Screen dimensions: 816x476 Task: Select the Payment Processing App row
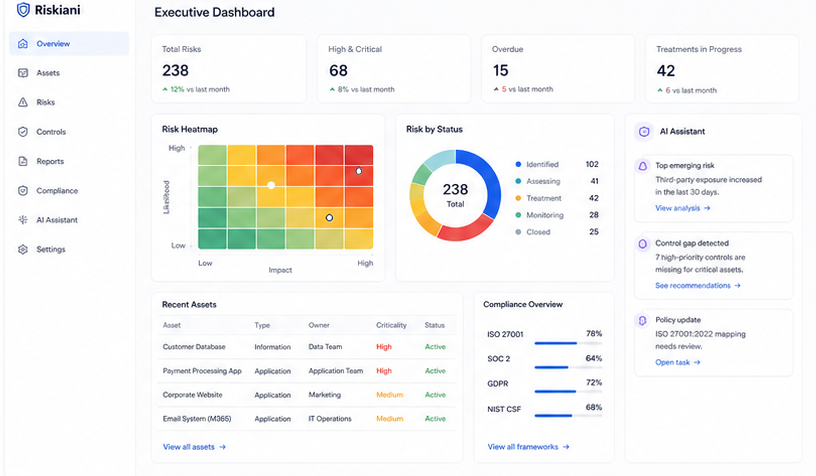[x=307, y=371]
